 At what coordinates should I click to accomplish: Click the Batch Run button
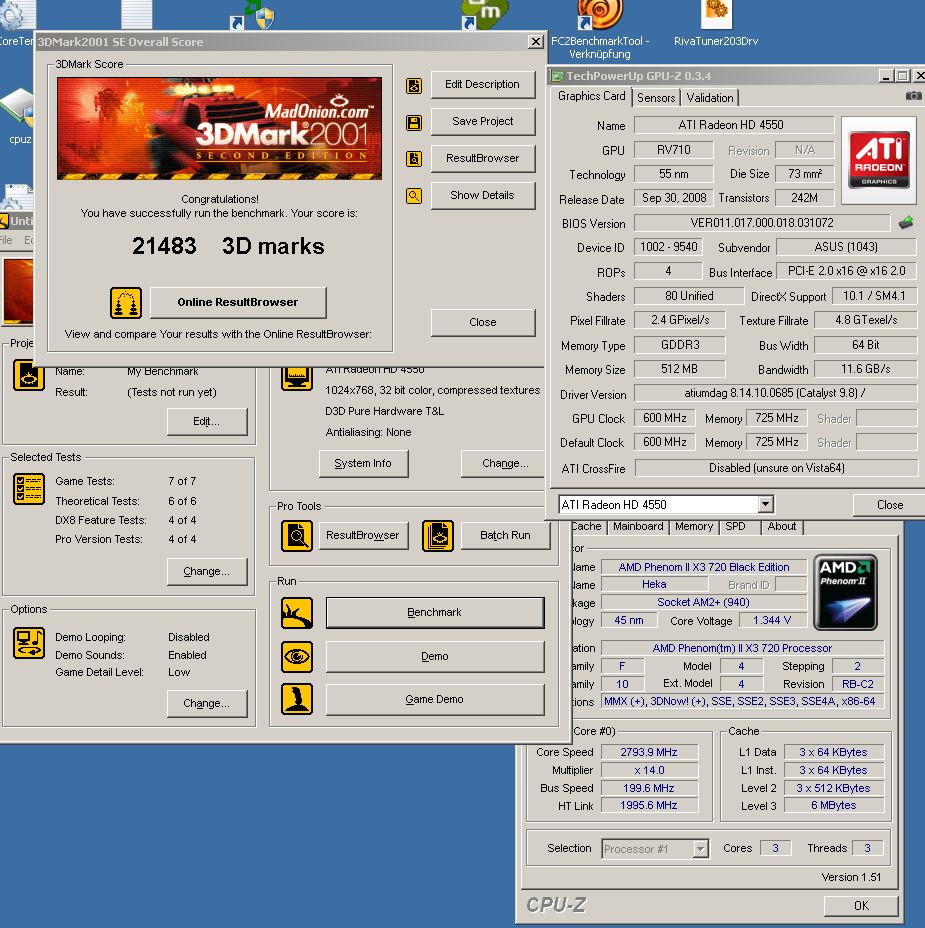click(505, 536)
